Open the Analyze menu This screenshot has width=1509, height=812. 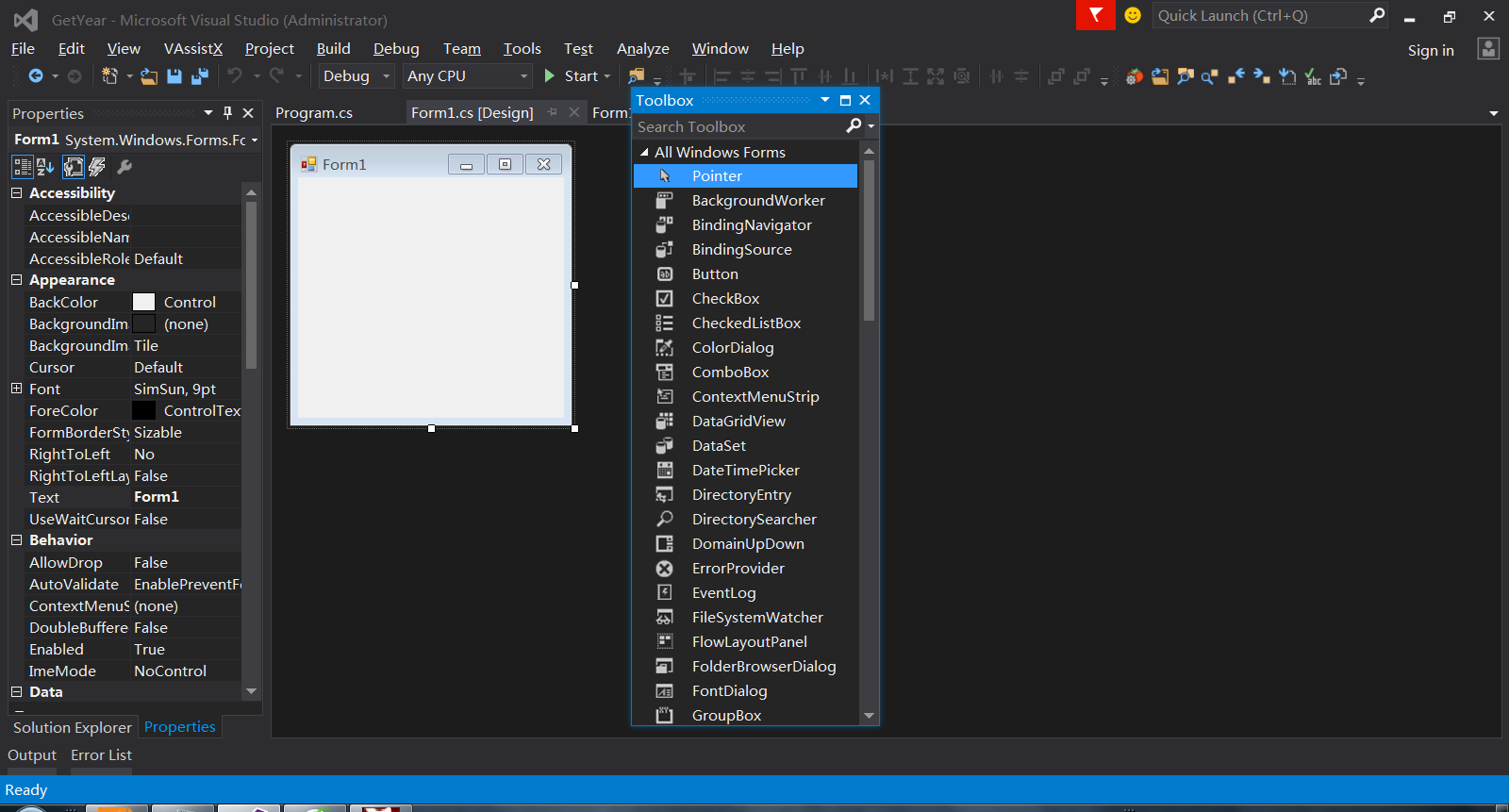[x=643, y=49]
